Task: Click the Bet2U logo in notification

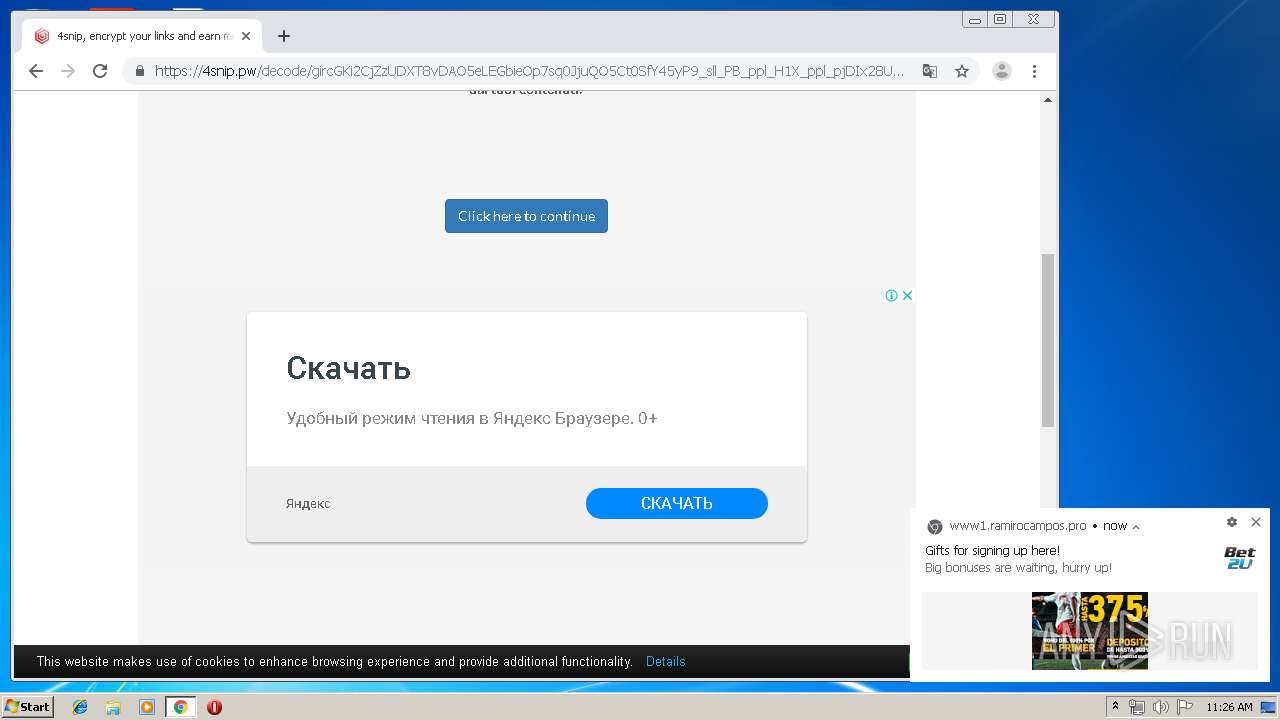Action: pyautogui.click(x=1239, y=559)
